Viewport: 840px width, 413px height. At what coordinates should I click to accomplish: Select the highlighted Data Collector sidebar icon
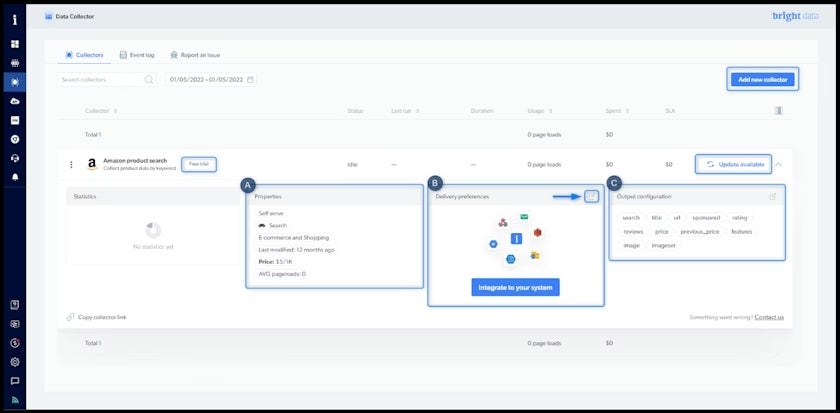(14, 82)
